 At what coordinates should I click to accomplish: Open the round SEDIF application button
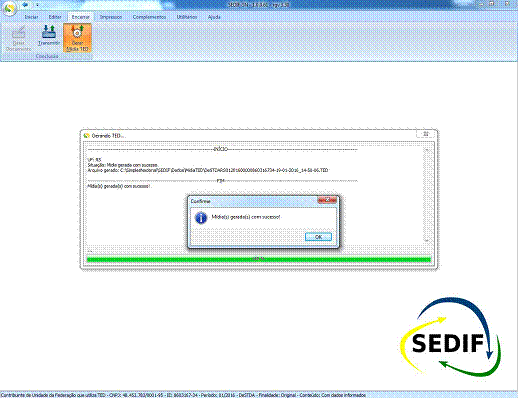[x=9, y=9]
